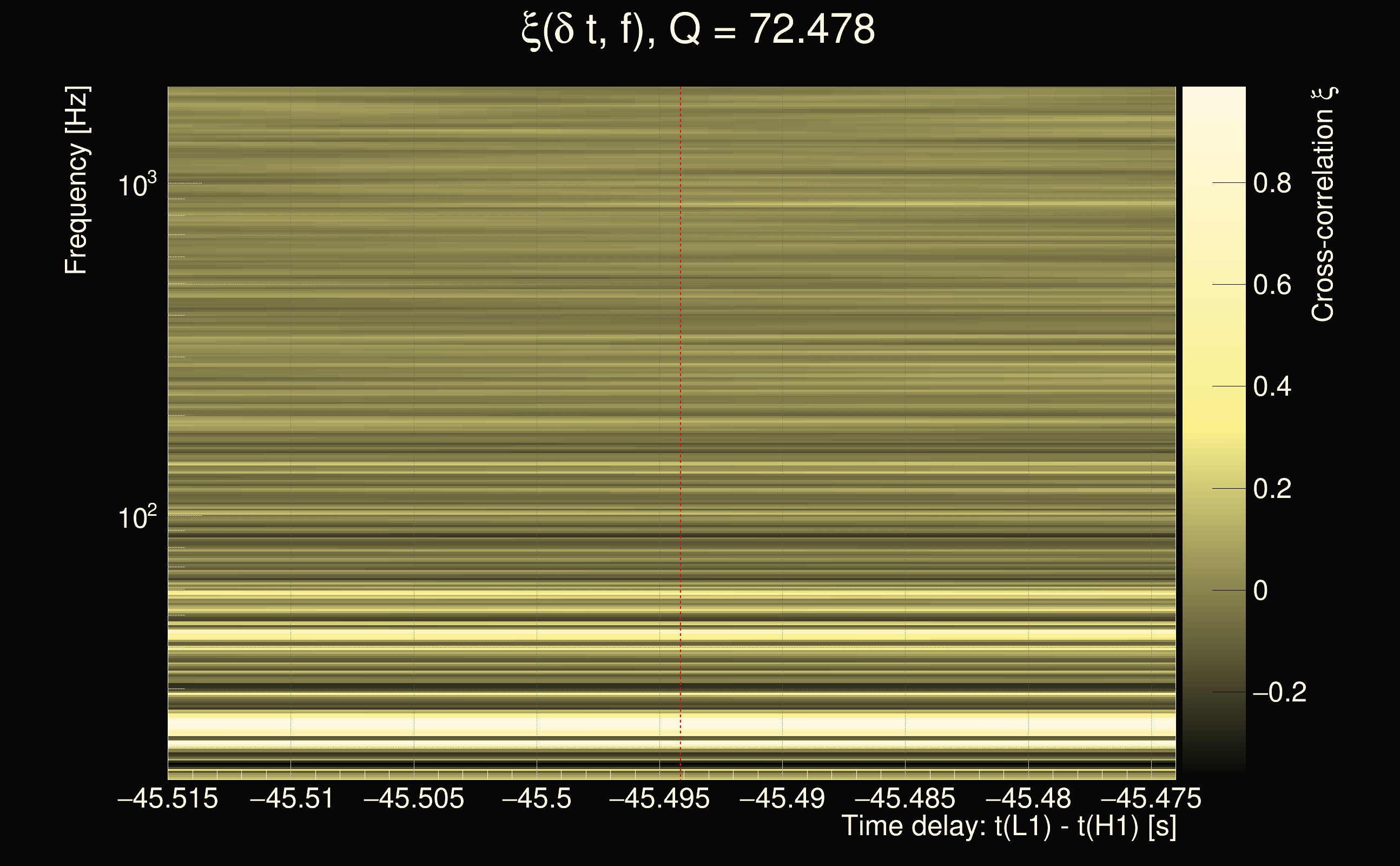1400x866 pixels.
Task: Click the –45.475 x-axis tick label
Action: [x=1151, y=798]
